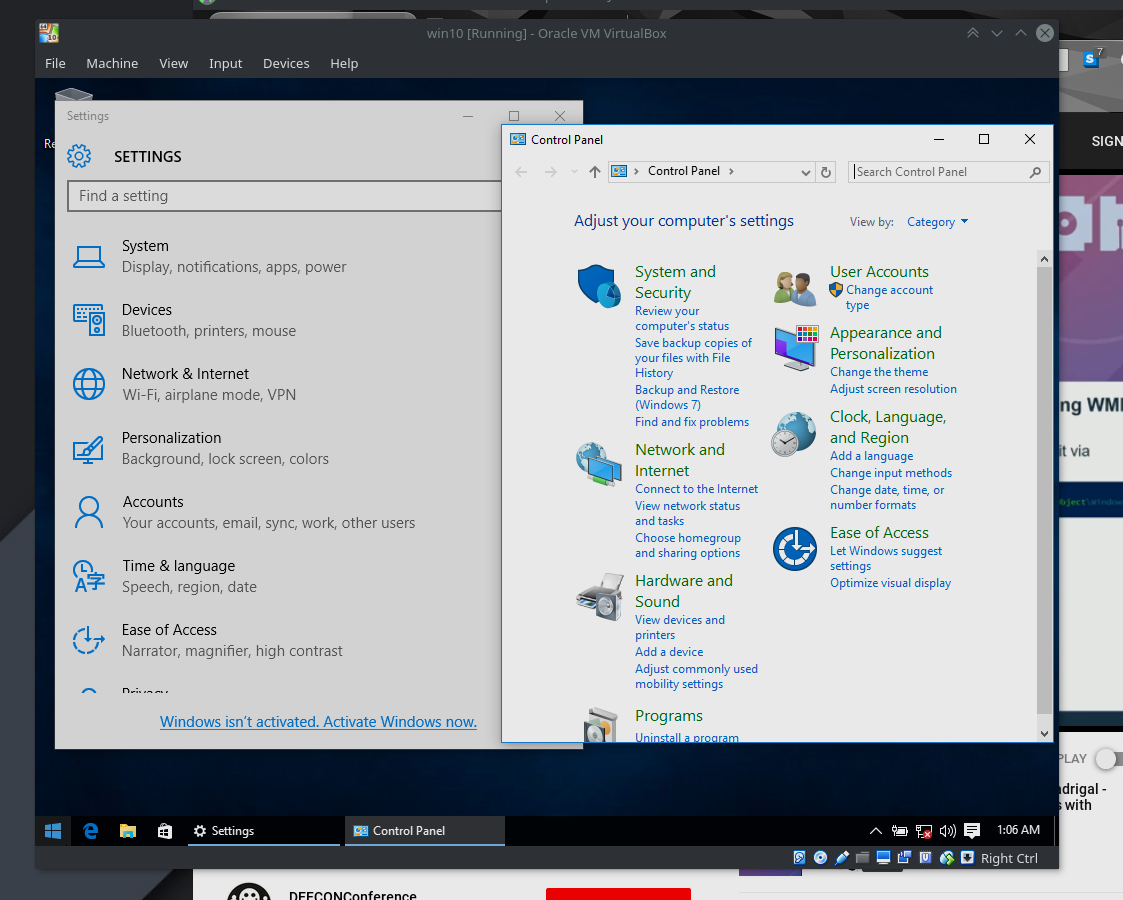Open Ease of Access icon in Settings window
The width and height of the screenshot is (1123, 900).
(x=89, y=640)
